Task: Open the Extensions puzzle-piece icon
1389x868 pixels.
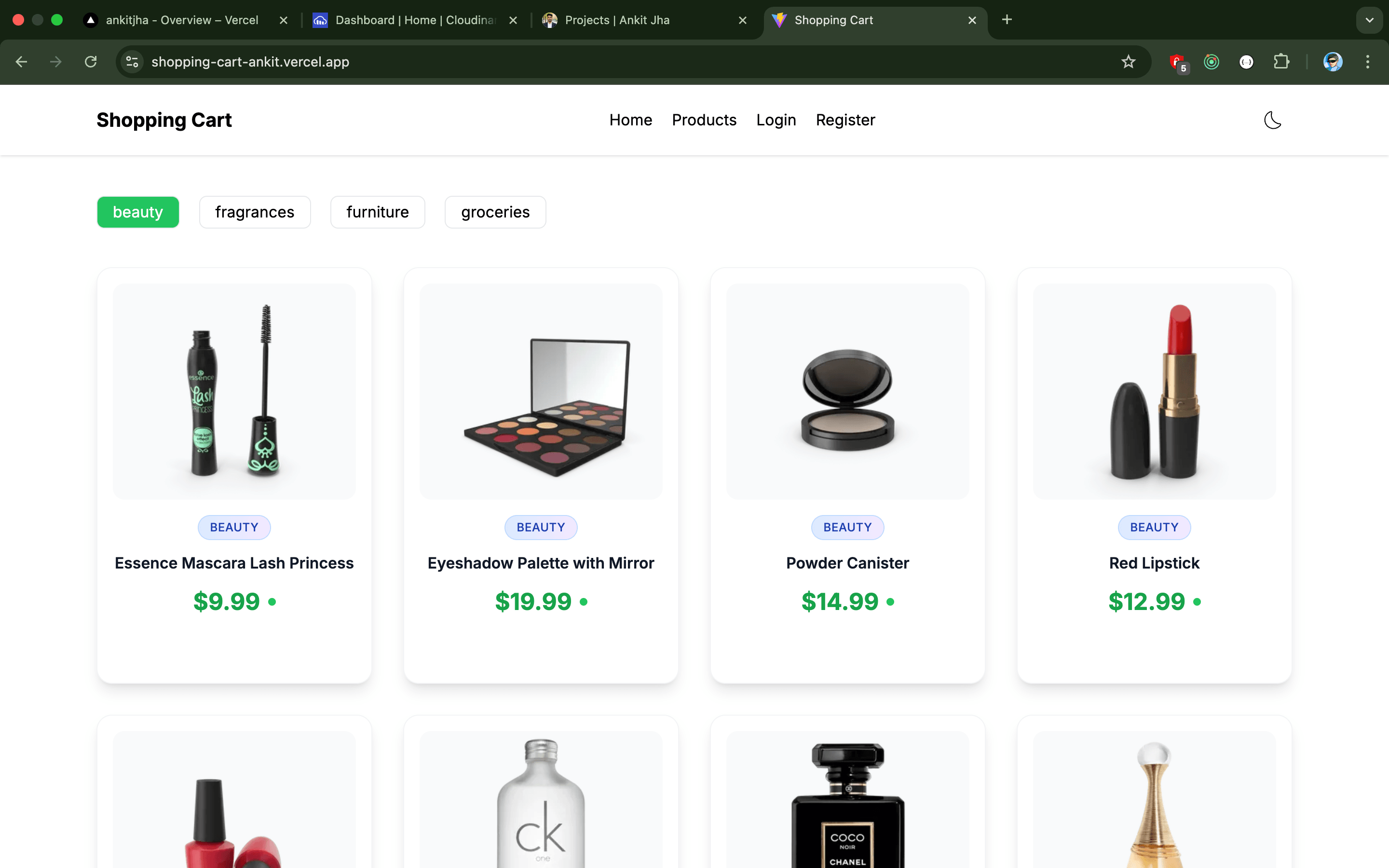Action: [x=1281, y=61]
